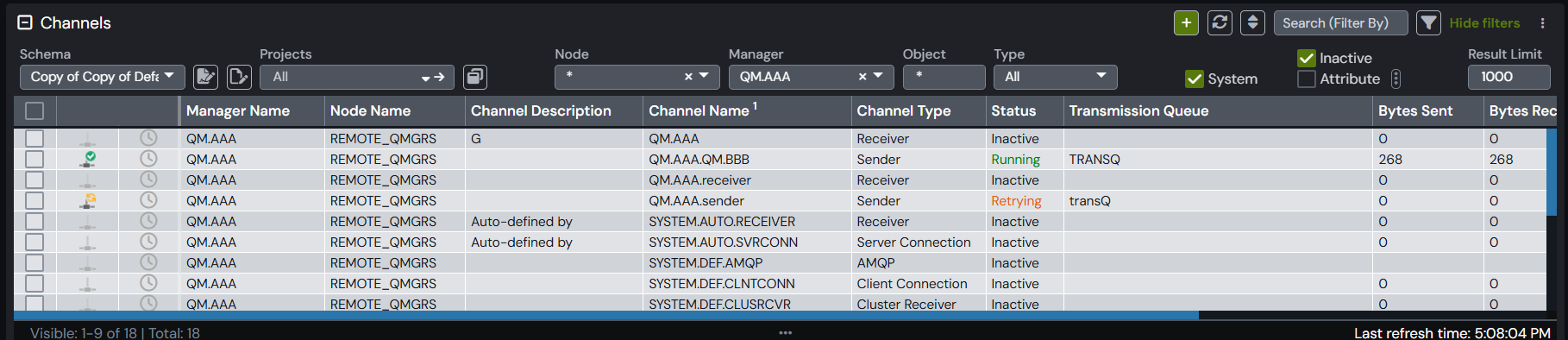Click the Search (Filter By) field
The image size is (1568, 340).
[x=1340, y=22]
